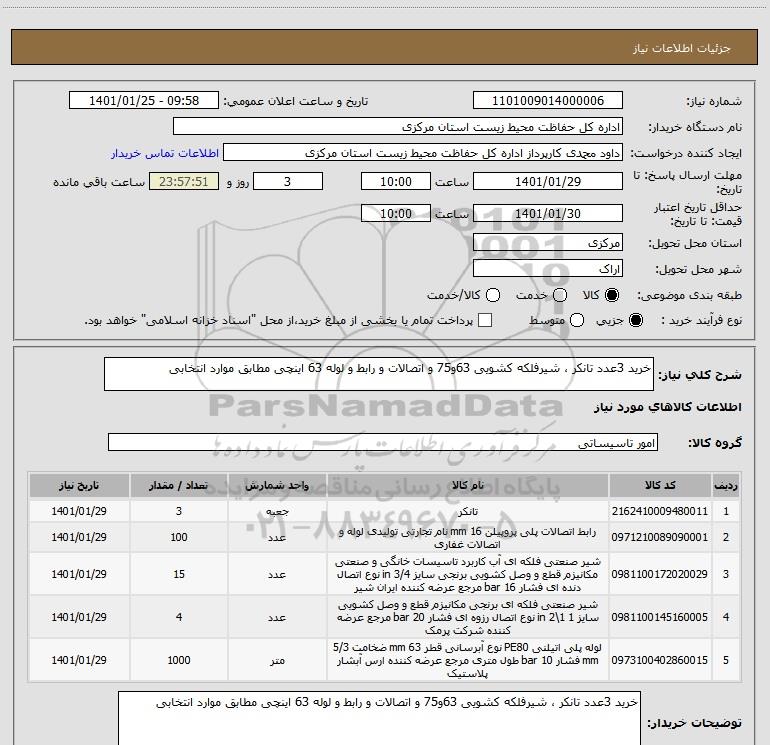The height and width of the screenshot is (745, 770).
Task: Click the unit cell جعبه
Action: 277,511
